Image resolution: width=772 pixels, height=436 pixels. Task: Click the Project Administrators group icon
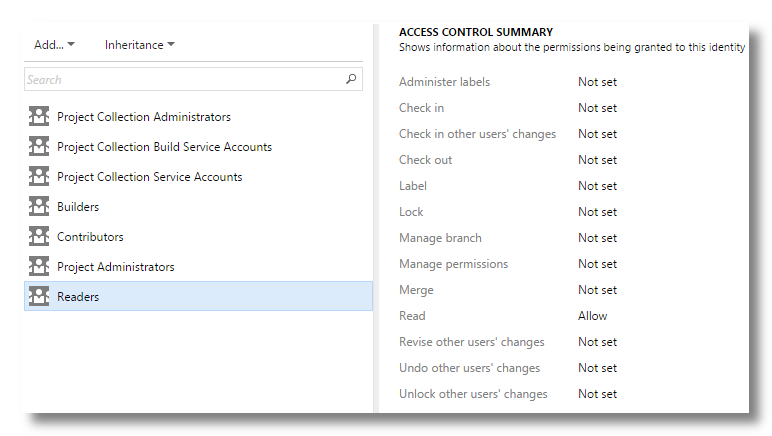point(39,267)
